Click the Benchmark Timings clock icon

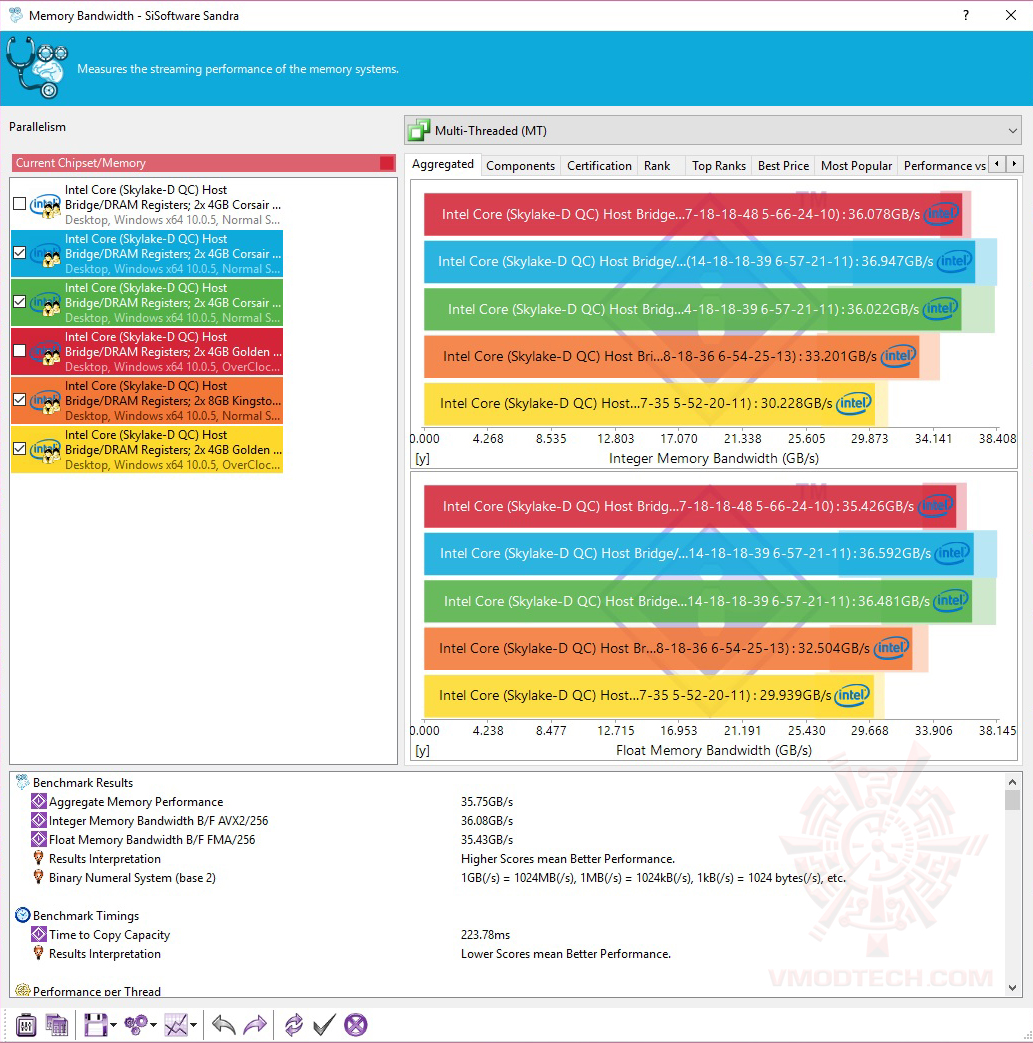click(23, 915)
